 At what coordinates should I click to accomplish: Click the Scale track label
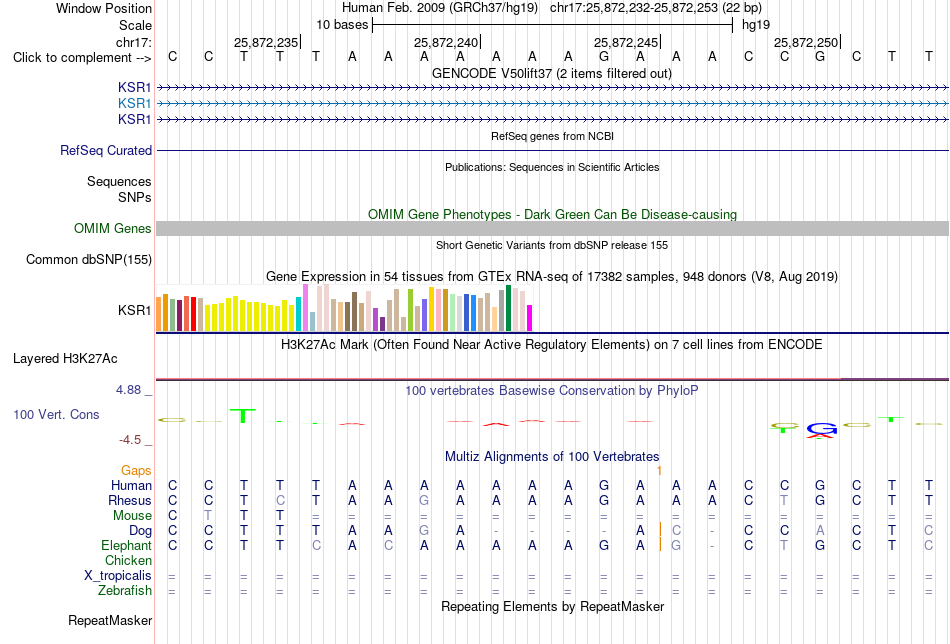(x=135, y=25)
